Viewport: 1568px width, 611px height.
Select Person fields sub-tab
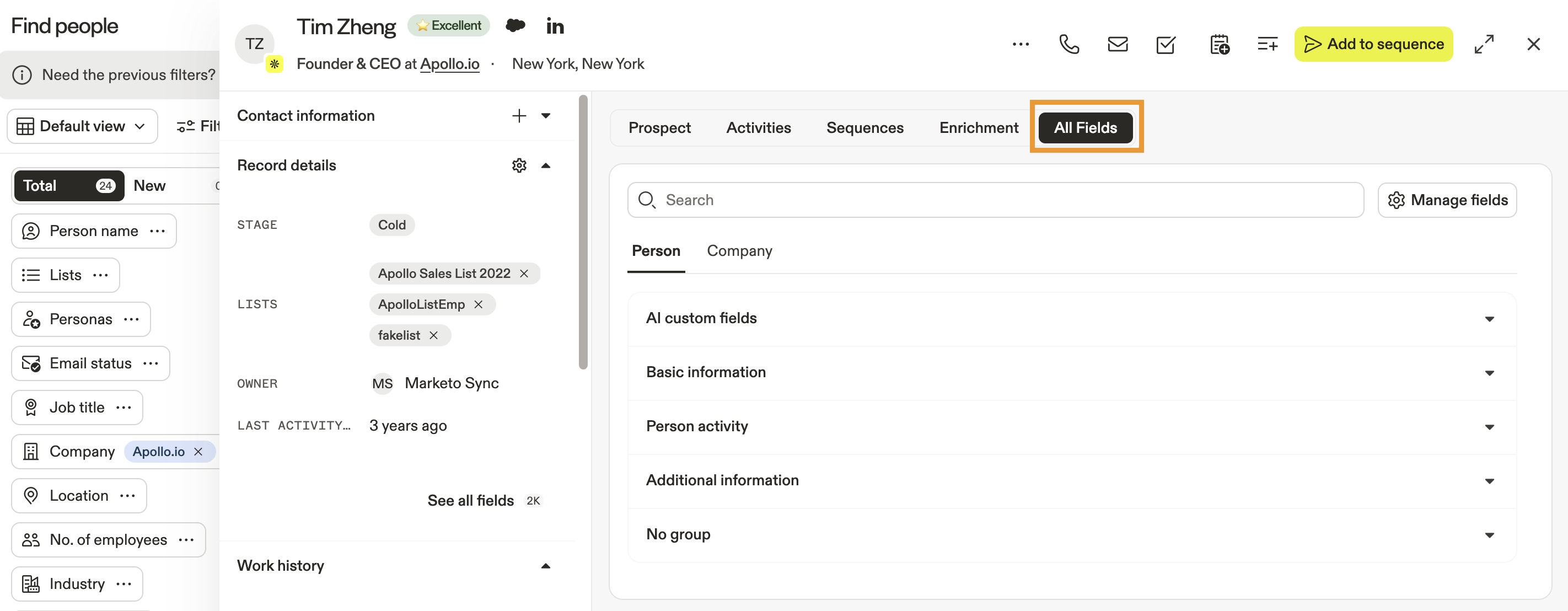coord(656,251)
